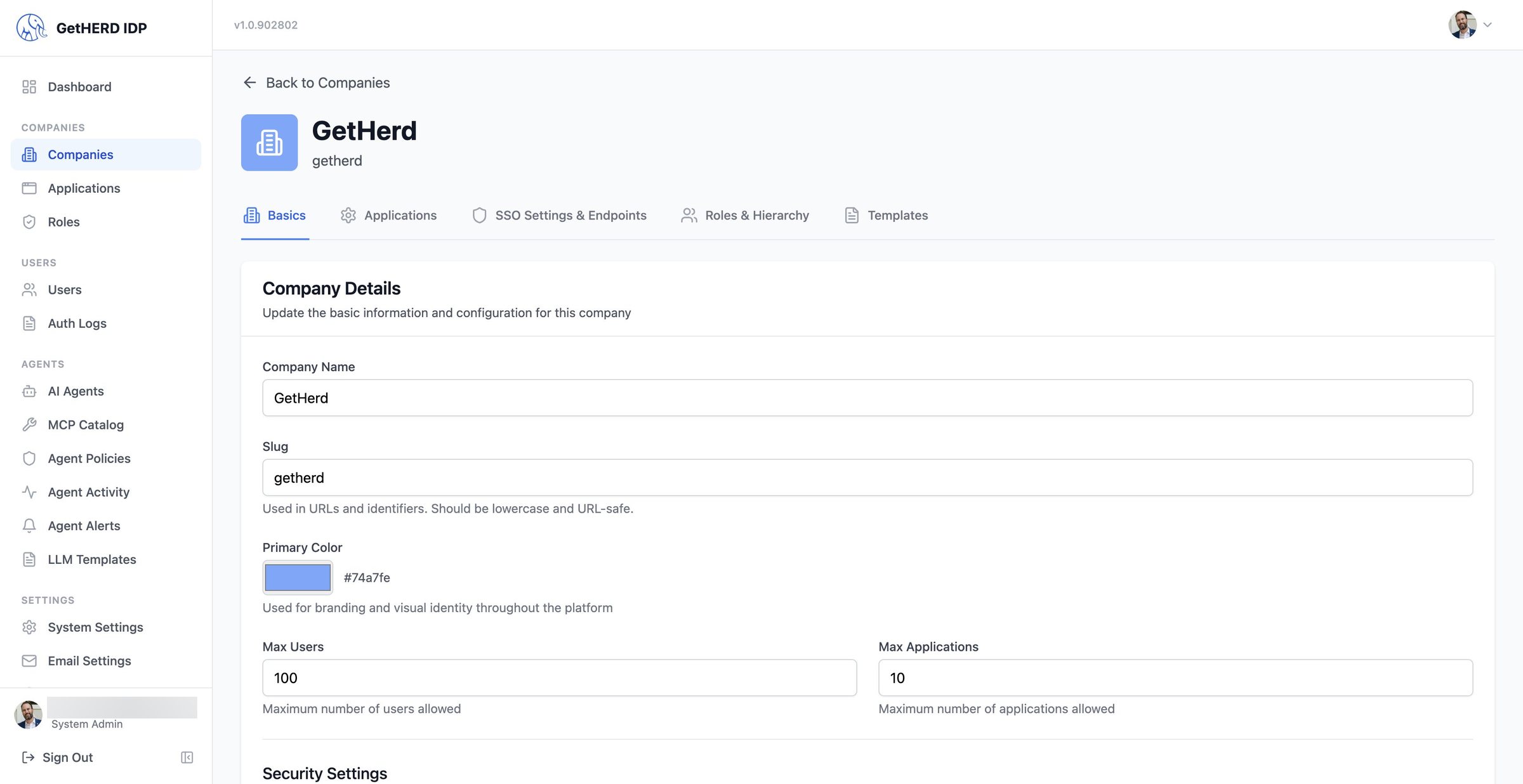Click the Security Settings heading
This screenshot has height=784, width=1523.
pyautogui.click(x=325, y=773)
